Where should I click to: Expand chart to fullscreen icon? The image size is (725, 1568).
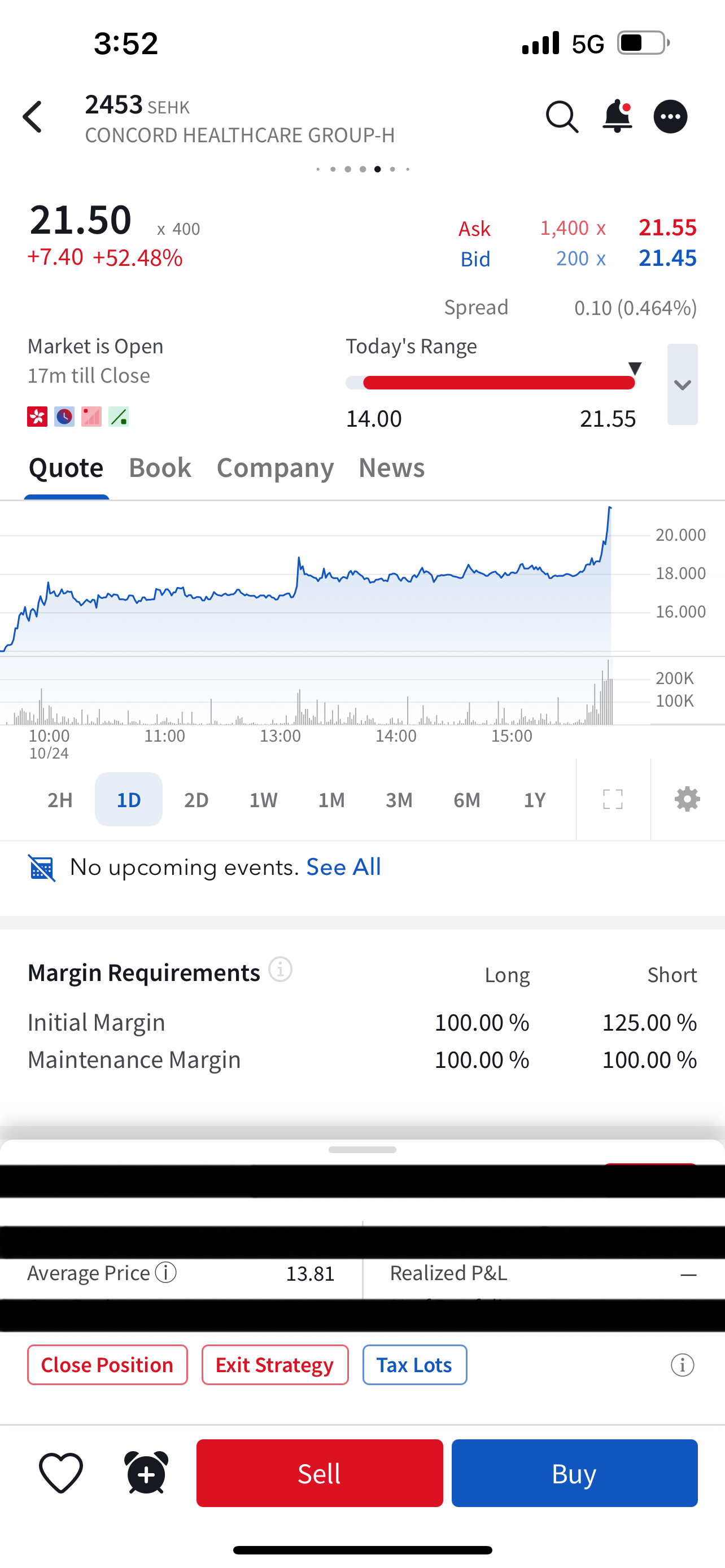[x=613, y=799]
